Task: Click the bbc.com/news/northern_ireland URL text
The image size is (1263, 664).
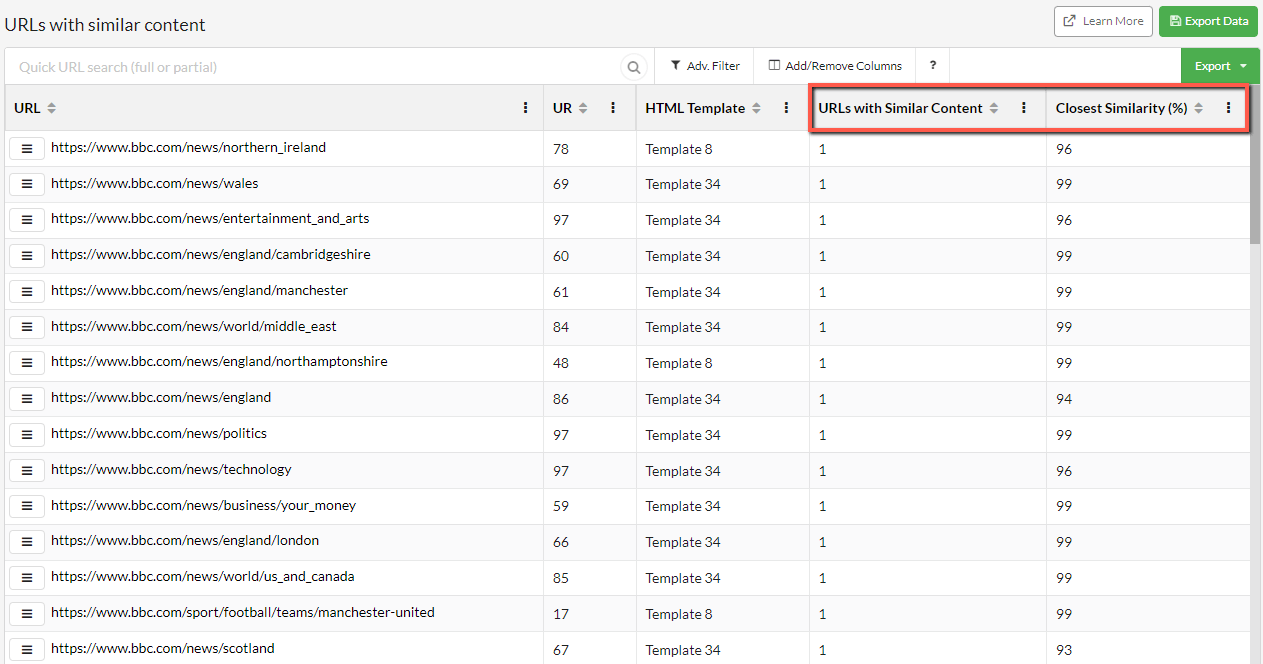Action: (189, 147)
